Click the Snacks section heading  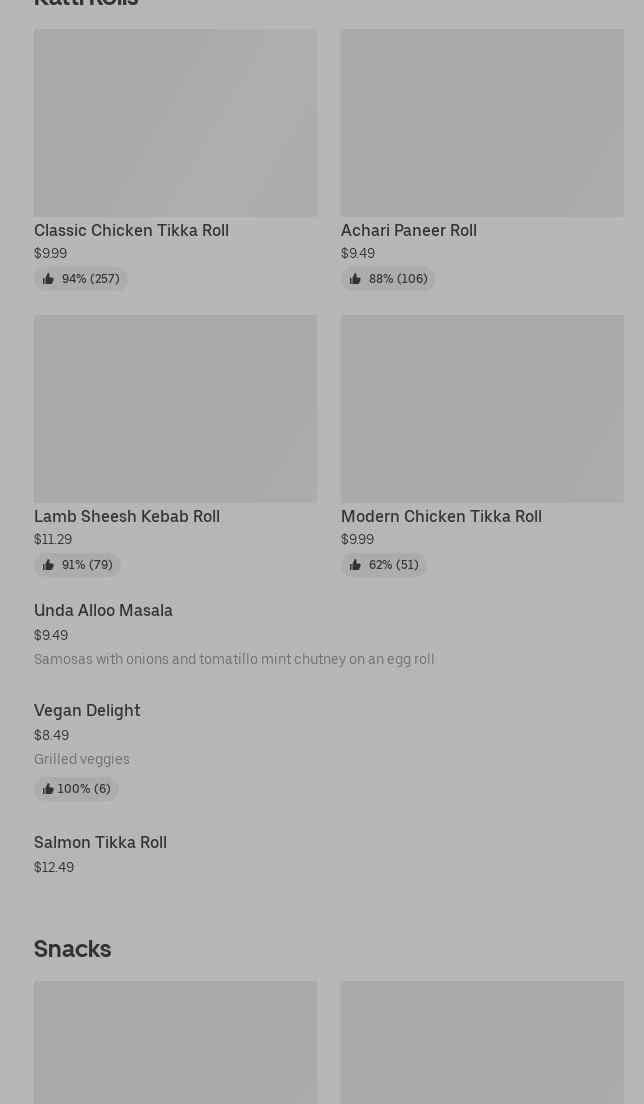point(72,948)
